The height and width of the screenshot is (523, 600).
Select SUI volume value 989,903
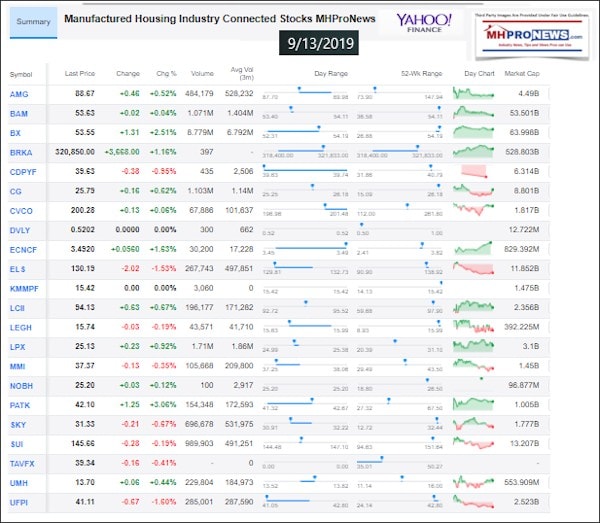pos(199,443)
